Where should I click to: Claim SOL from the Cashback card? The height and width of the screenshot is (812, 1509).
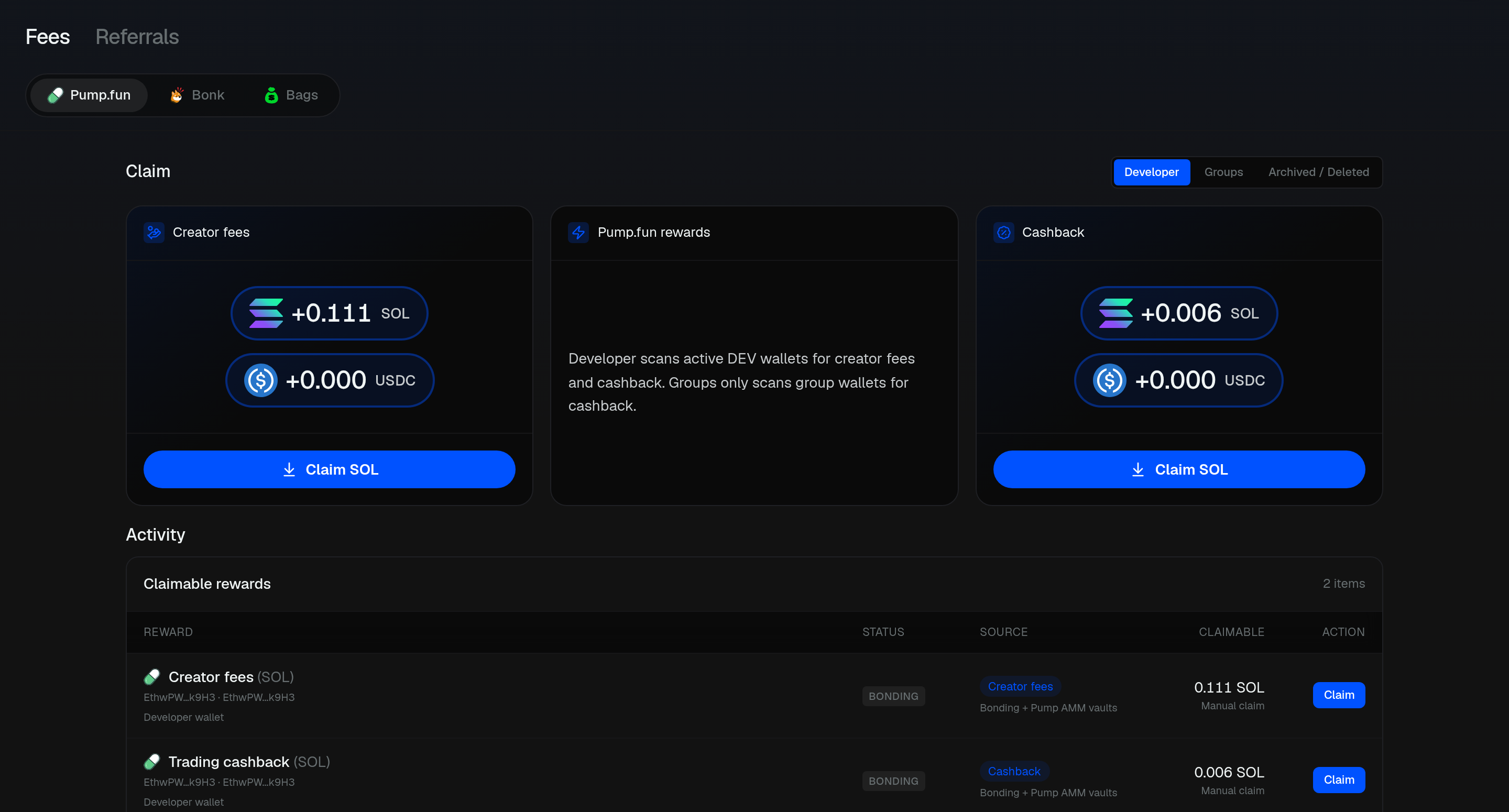tap(1178, 469)
